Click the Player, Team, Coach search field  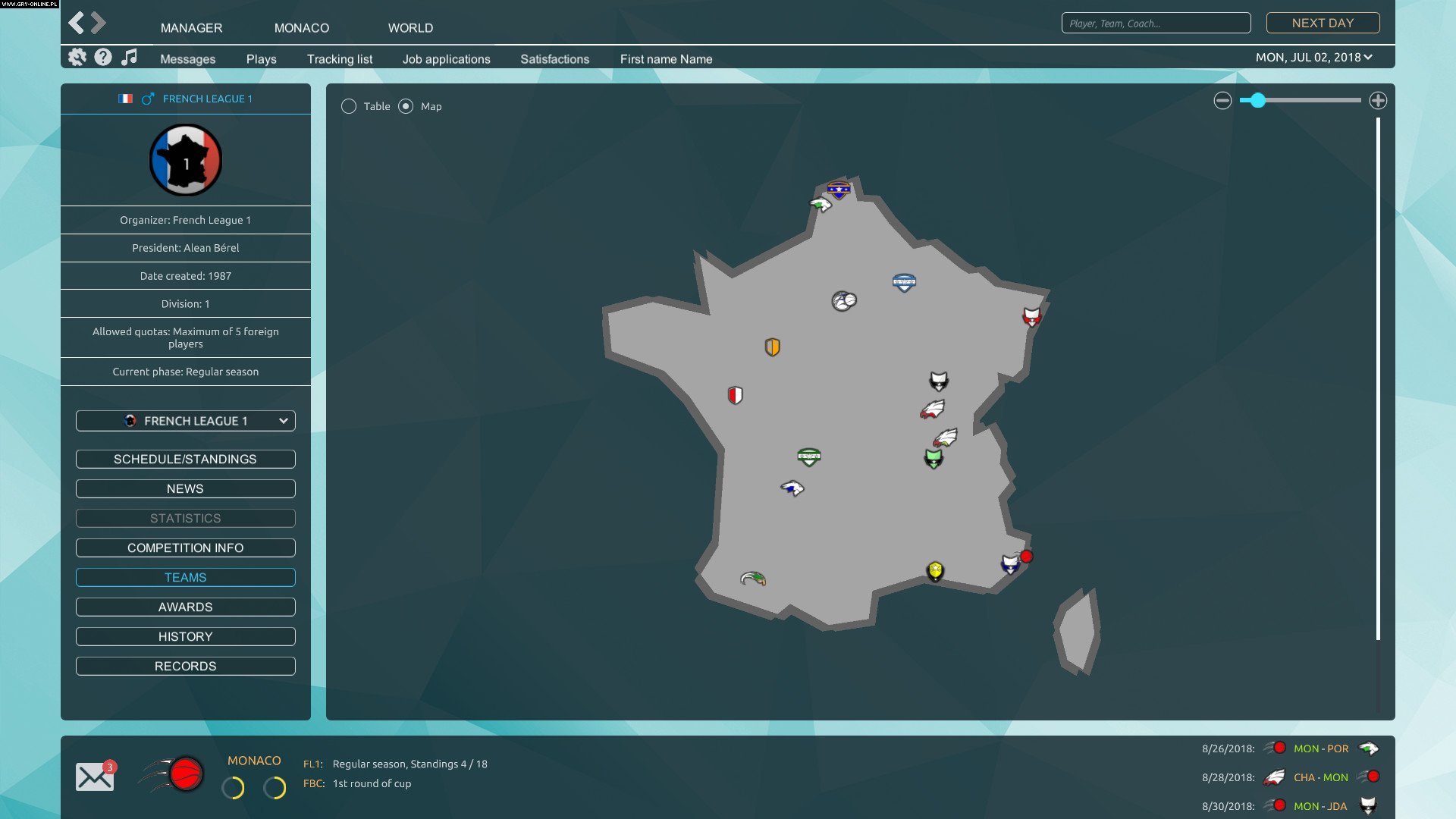pyautogui.click(x=1156, y=23)
